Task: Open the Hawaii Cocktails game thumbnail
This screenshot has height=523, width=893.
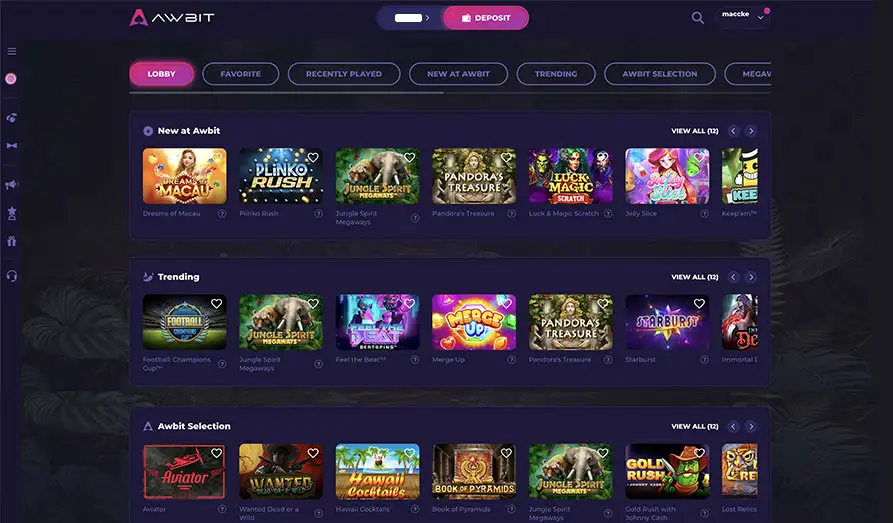Action: (x=378, y=472)
